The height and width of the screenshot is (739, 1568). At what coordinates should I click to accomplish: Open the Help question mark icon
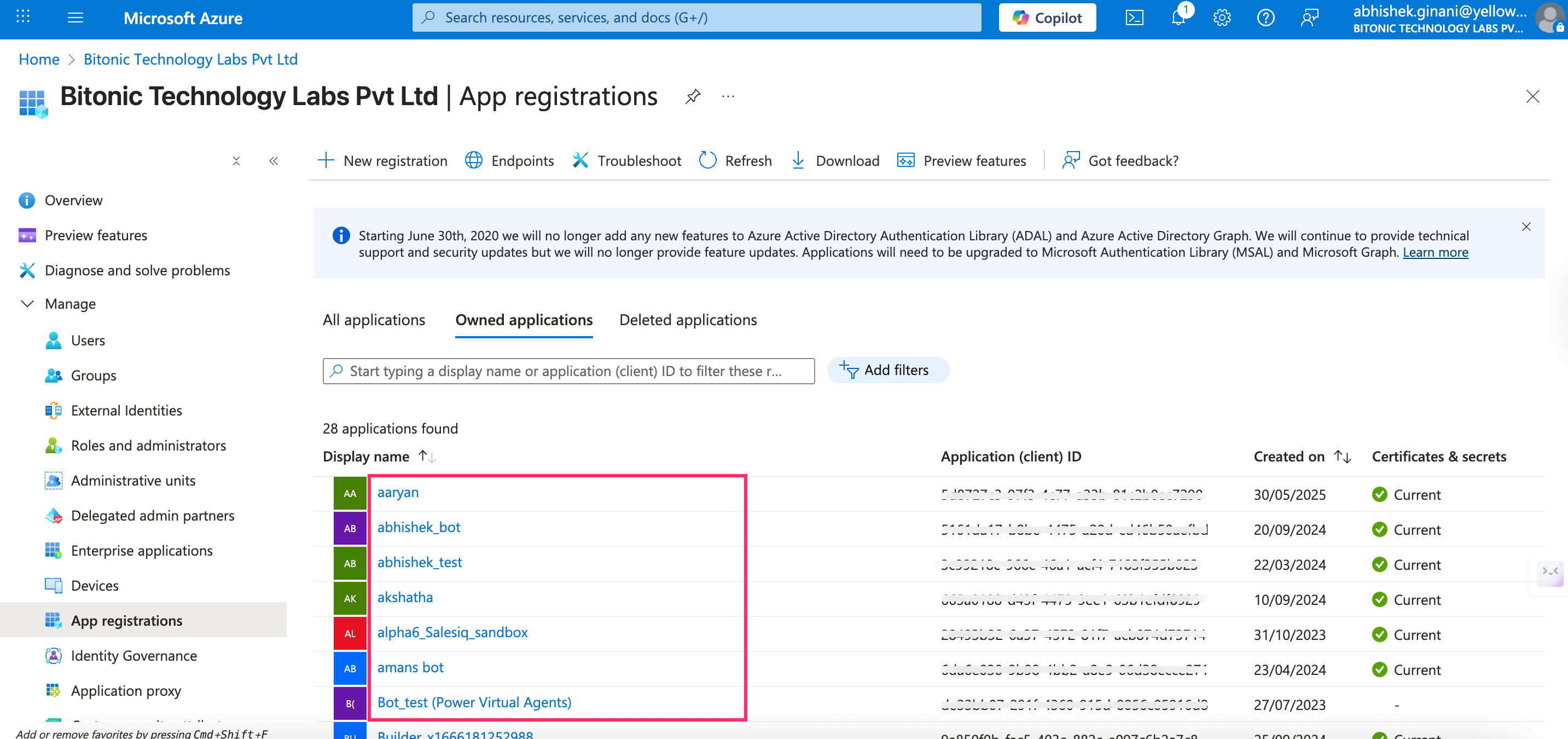[x=1265, y=18]
